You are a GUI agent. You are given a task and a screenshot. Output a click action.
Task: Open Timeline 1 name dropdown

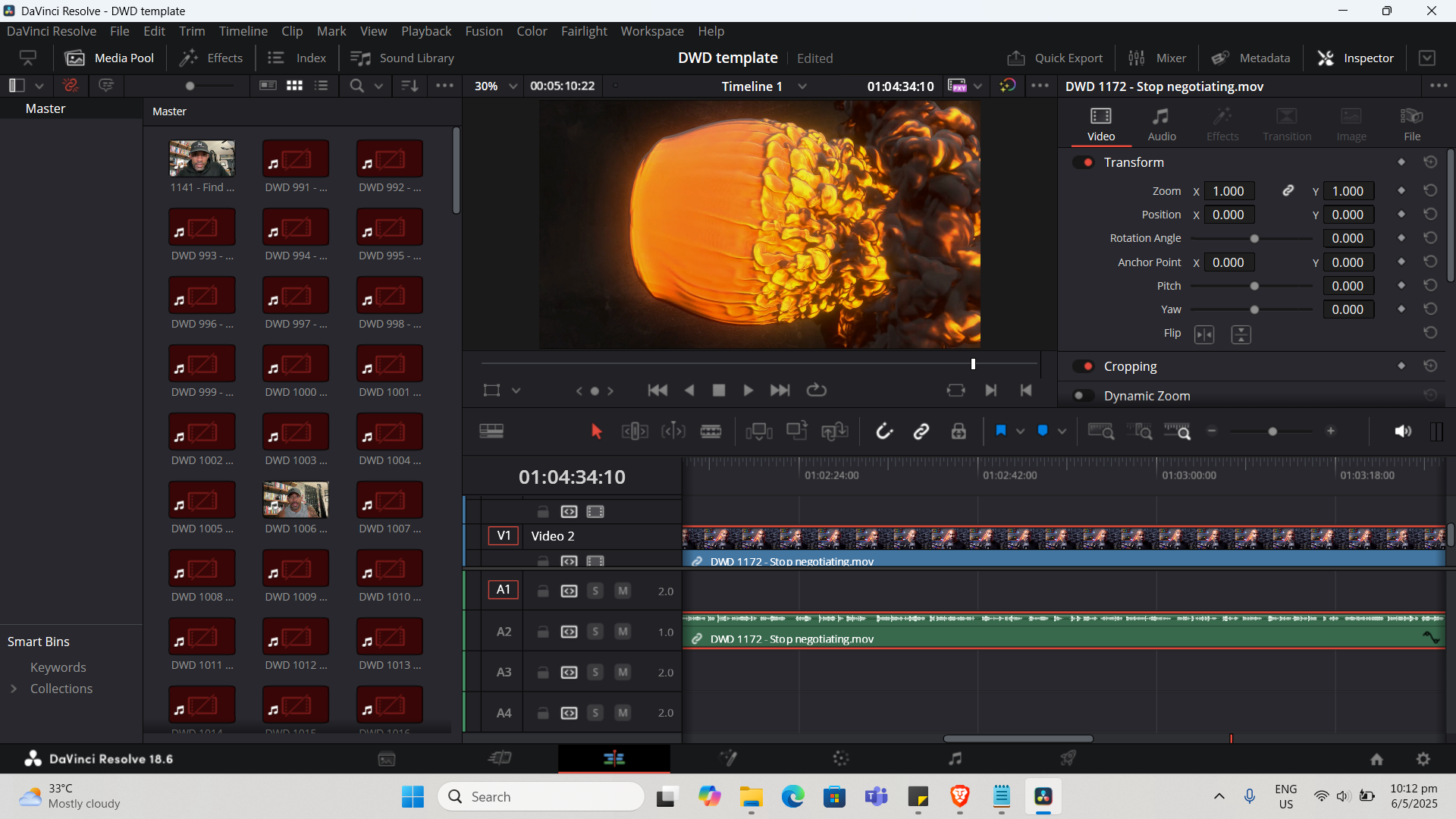tap(802, 86)
